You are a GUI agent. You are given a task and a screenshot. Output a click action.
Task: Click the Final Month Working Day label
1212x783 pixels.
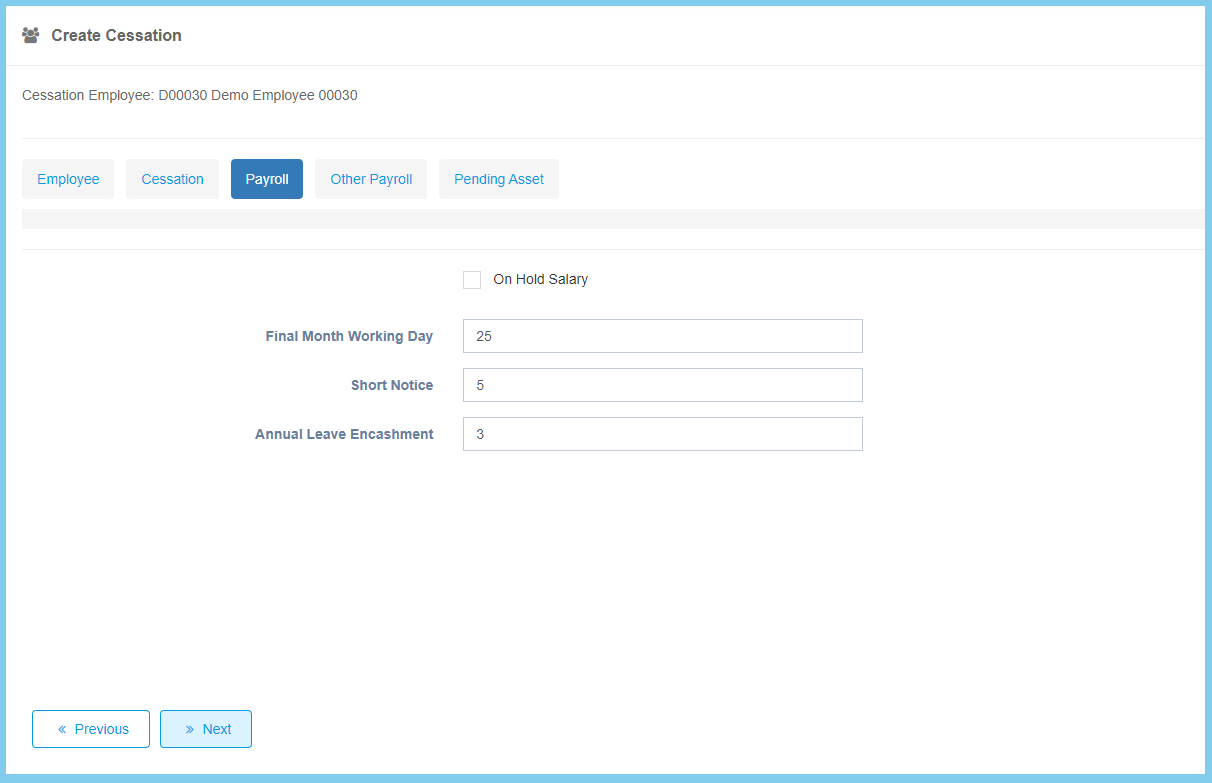pos(349,336)
